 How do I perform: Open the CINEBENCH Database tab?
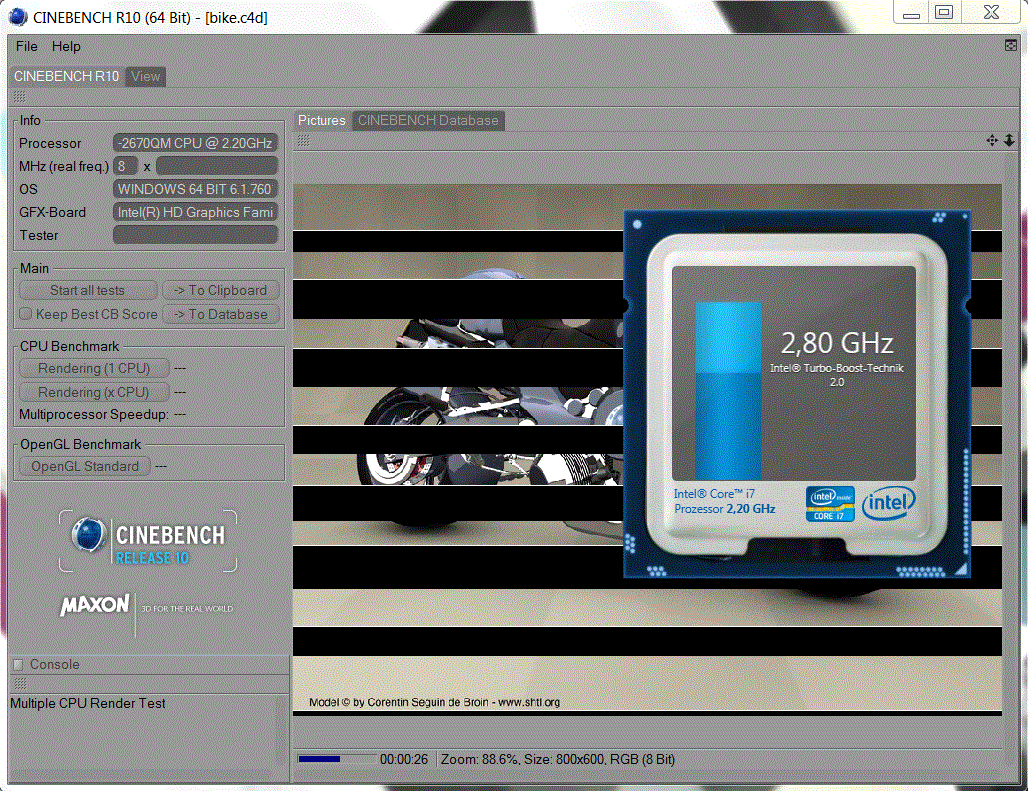click(x=428, y=121)
